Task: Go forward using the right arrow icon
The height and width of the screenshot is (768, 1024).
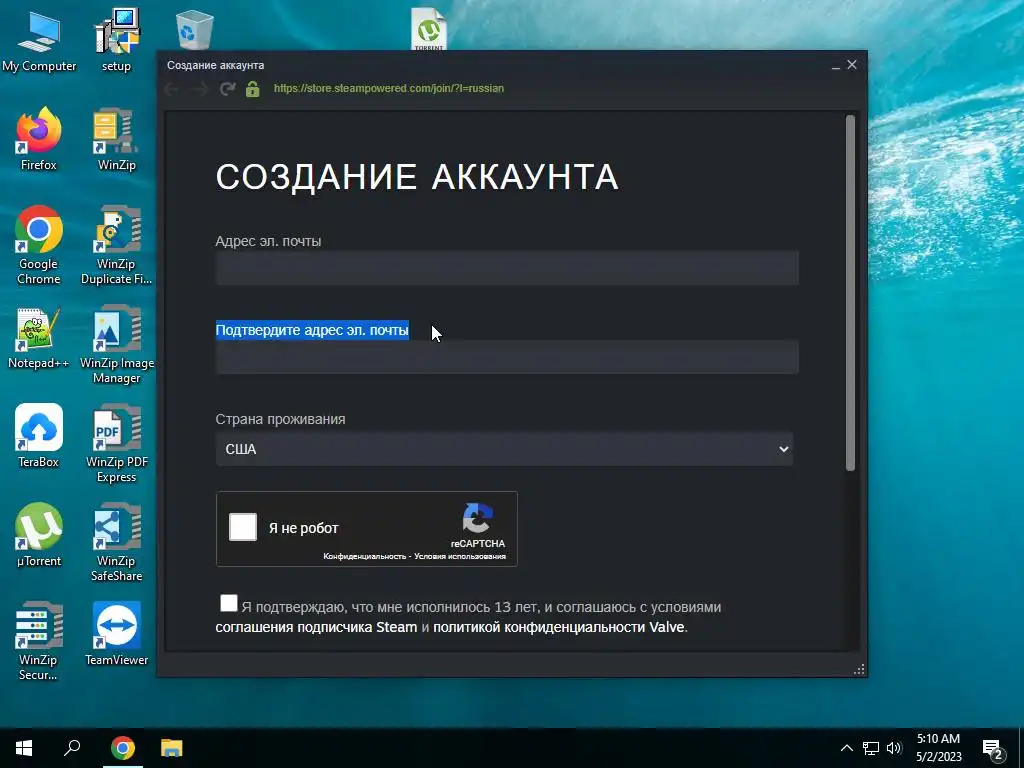Action: pyautogui.click(x=200, y=89)
